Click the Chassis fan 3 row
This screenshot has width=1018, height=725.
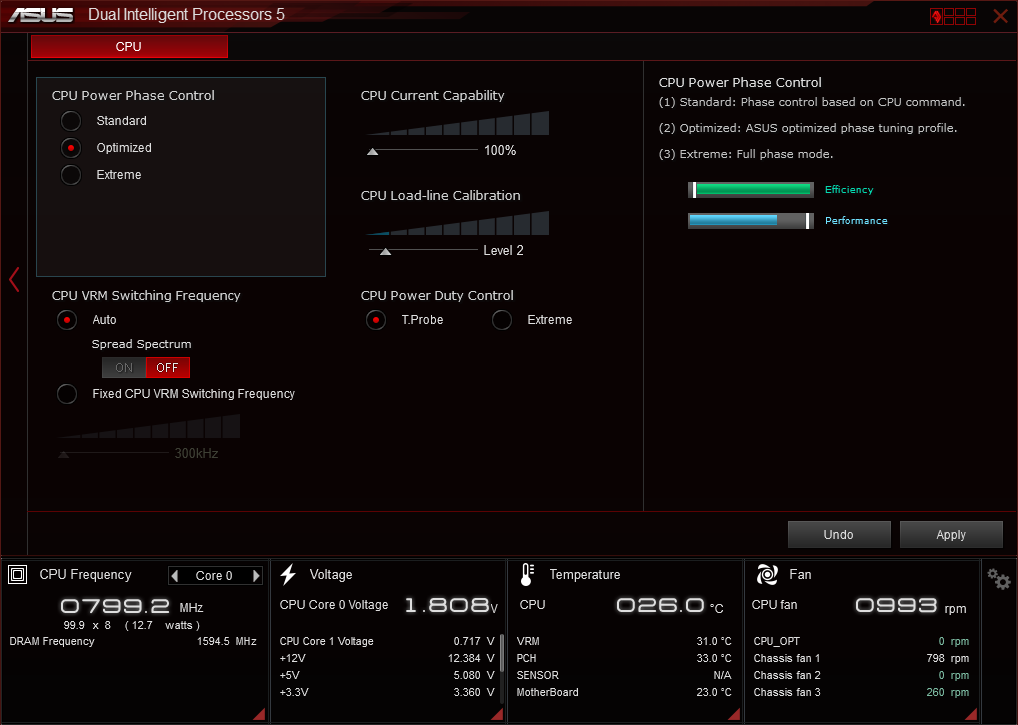[861, 693]
